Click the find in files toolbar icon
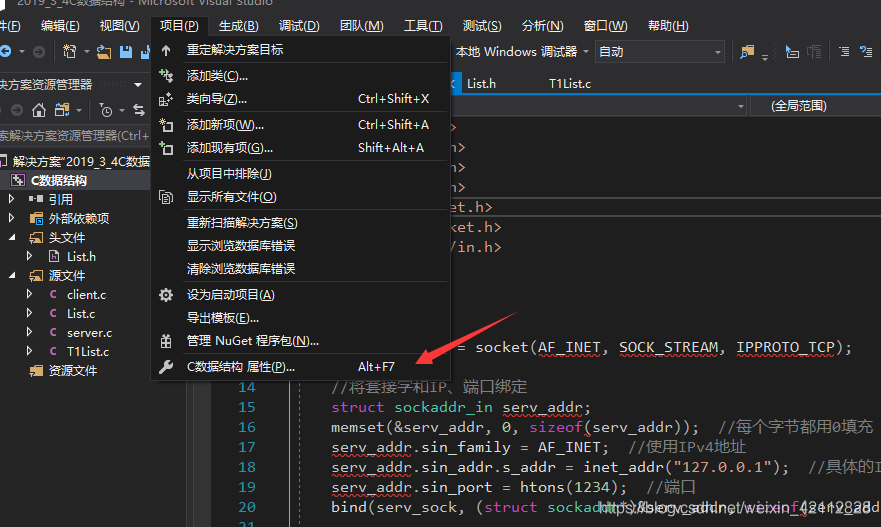 [747, 52]
